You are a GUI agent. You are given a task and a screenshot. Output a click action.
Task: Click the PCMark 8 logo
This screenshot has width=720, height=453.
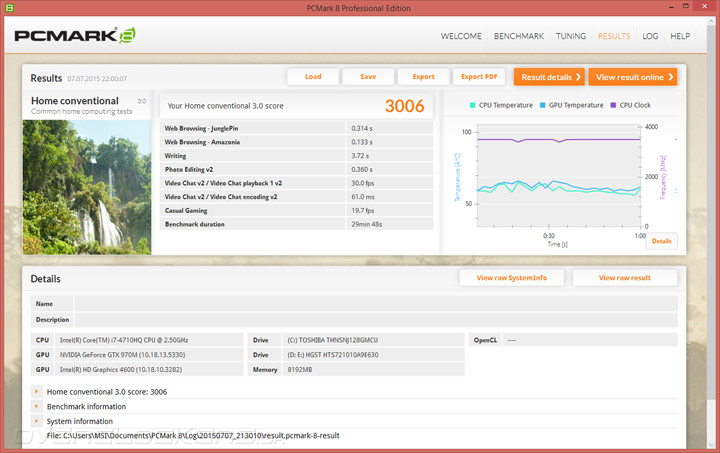(75, 35)
